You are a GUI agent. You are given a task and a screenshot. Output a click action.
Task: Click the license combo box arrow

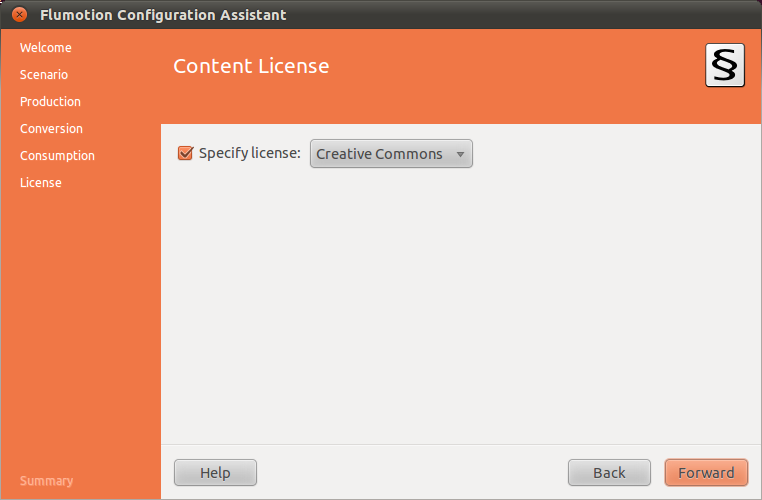(x=460, y=154)
